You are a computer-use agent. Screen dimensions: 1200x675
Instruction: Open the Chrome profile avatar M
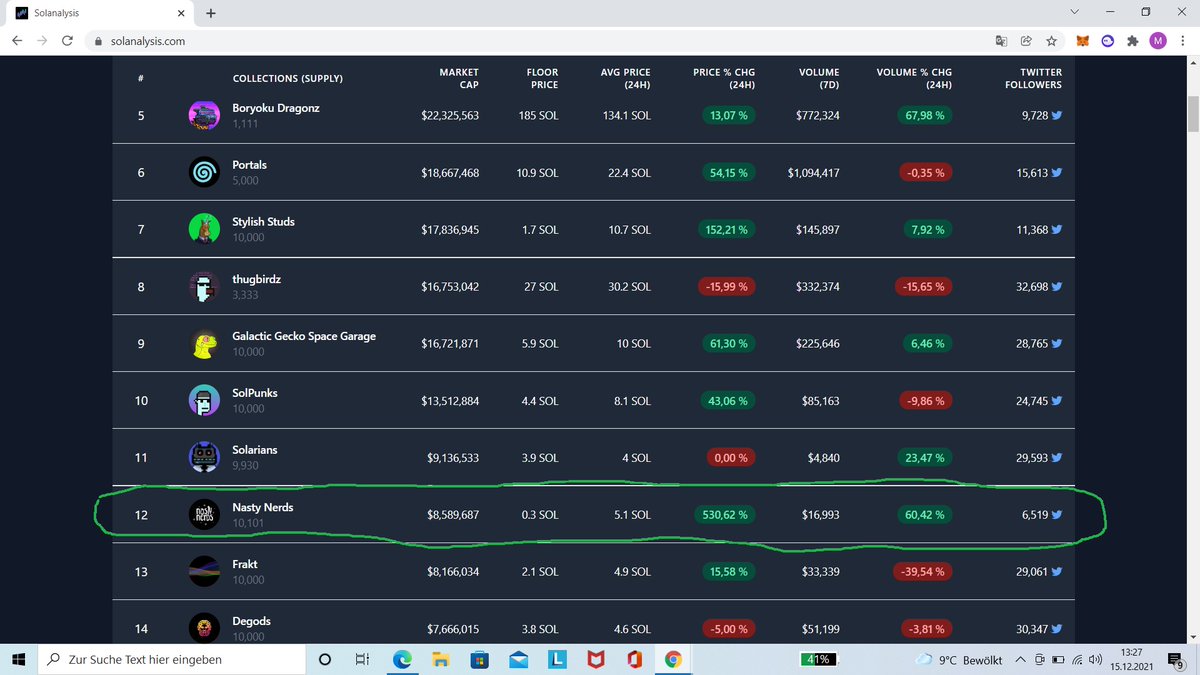pos(1157,41)
